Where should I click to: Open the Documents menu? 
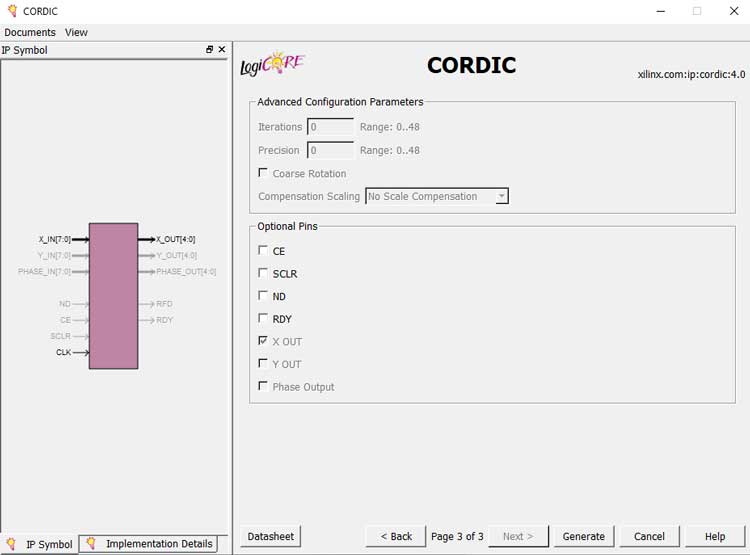(x=30, y=32)
